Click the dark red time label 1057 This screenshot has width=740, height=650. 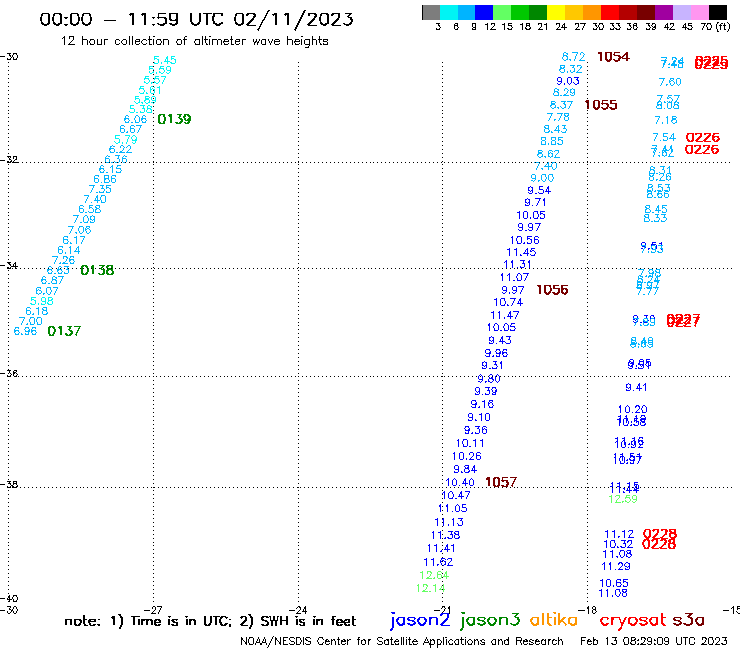coord(501,481)
